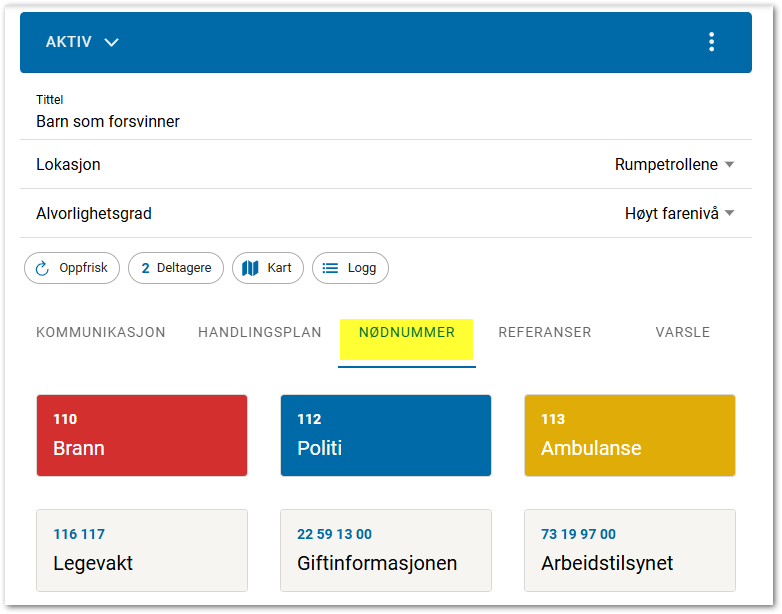Switch to the Kommunikasjon tab
Viewport: 782px width, 614px height.
101,333
